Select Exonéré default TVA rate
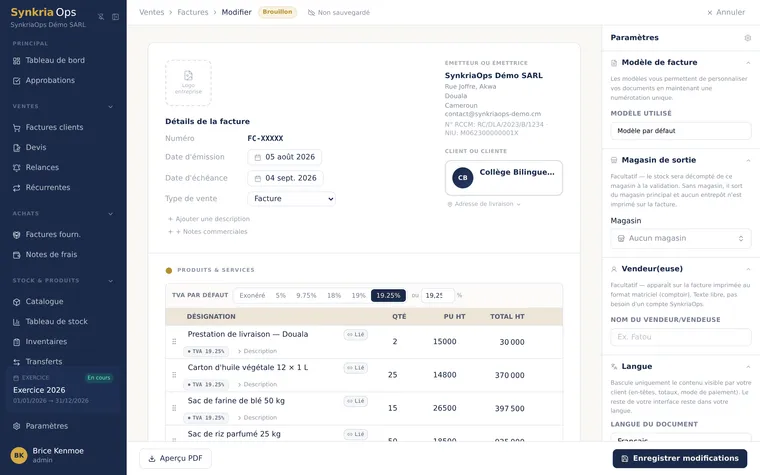 [252, 295]
